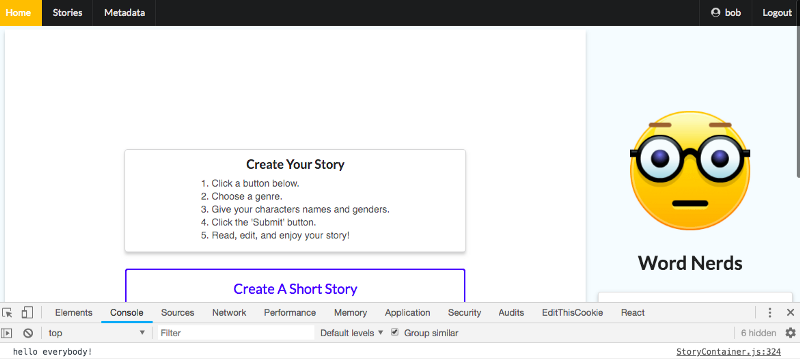Viewport: 800px width, 362px height.
Task: Switch to the Security tab
Action: [464, 313]
